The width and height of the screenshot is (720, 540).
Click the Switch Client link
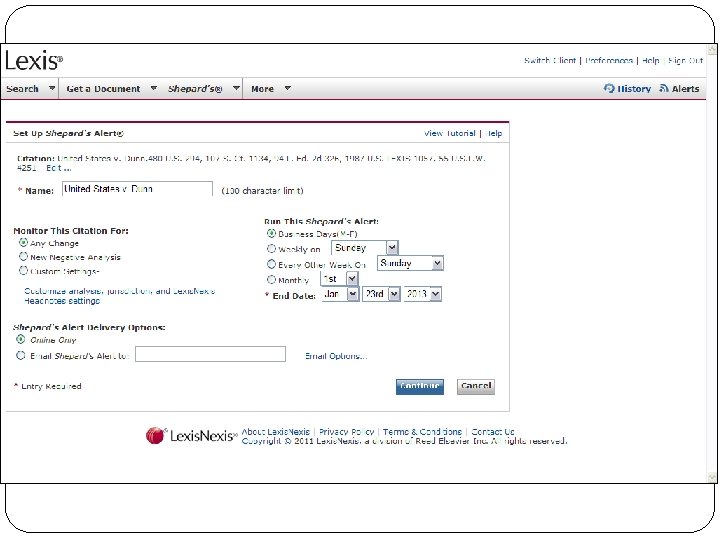550,60
